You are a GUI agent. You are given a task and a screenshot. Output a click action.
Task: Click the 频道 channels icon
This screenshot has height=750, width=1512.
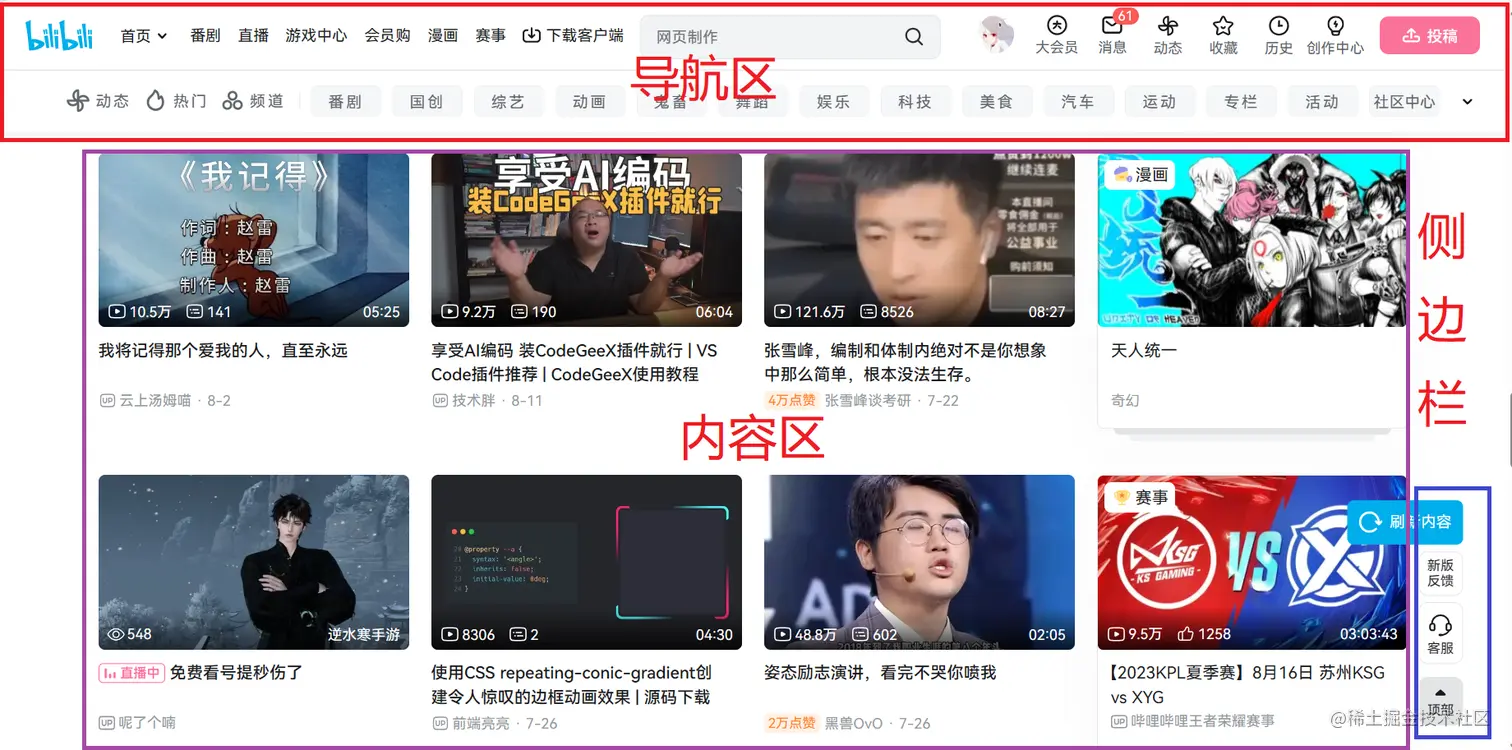[232, 100]
